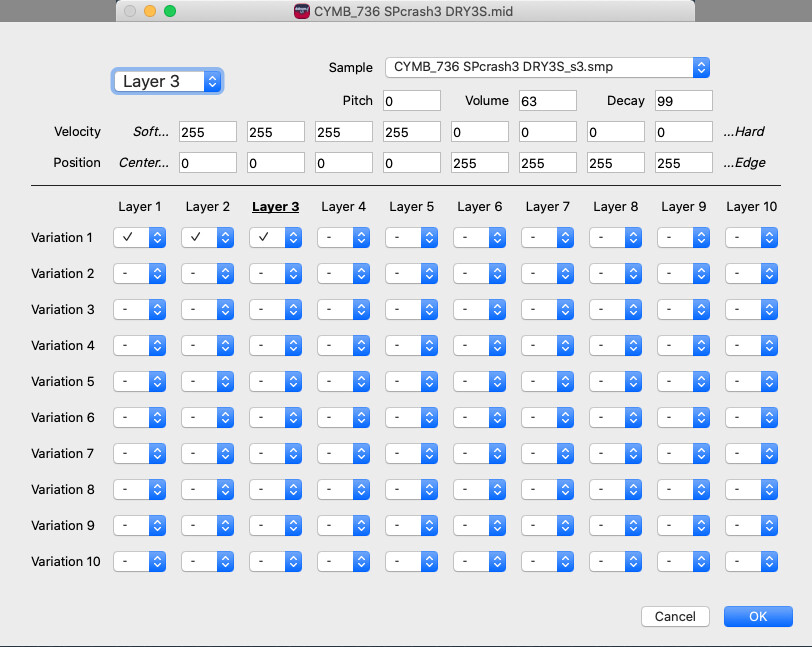Click the first Position Center field
This screenshot has height=647, width=812.
[208, 163]
